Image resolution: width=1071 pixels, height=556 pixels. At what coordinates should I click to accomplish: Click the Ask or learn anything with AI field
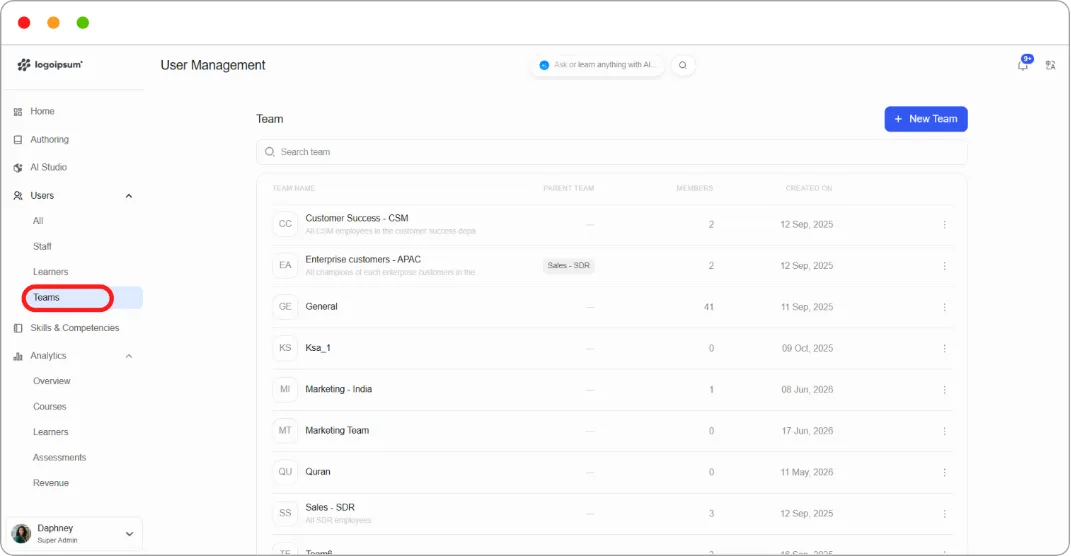coord(598,65)
